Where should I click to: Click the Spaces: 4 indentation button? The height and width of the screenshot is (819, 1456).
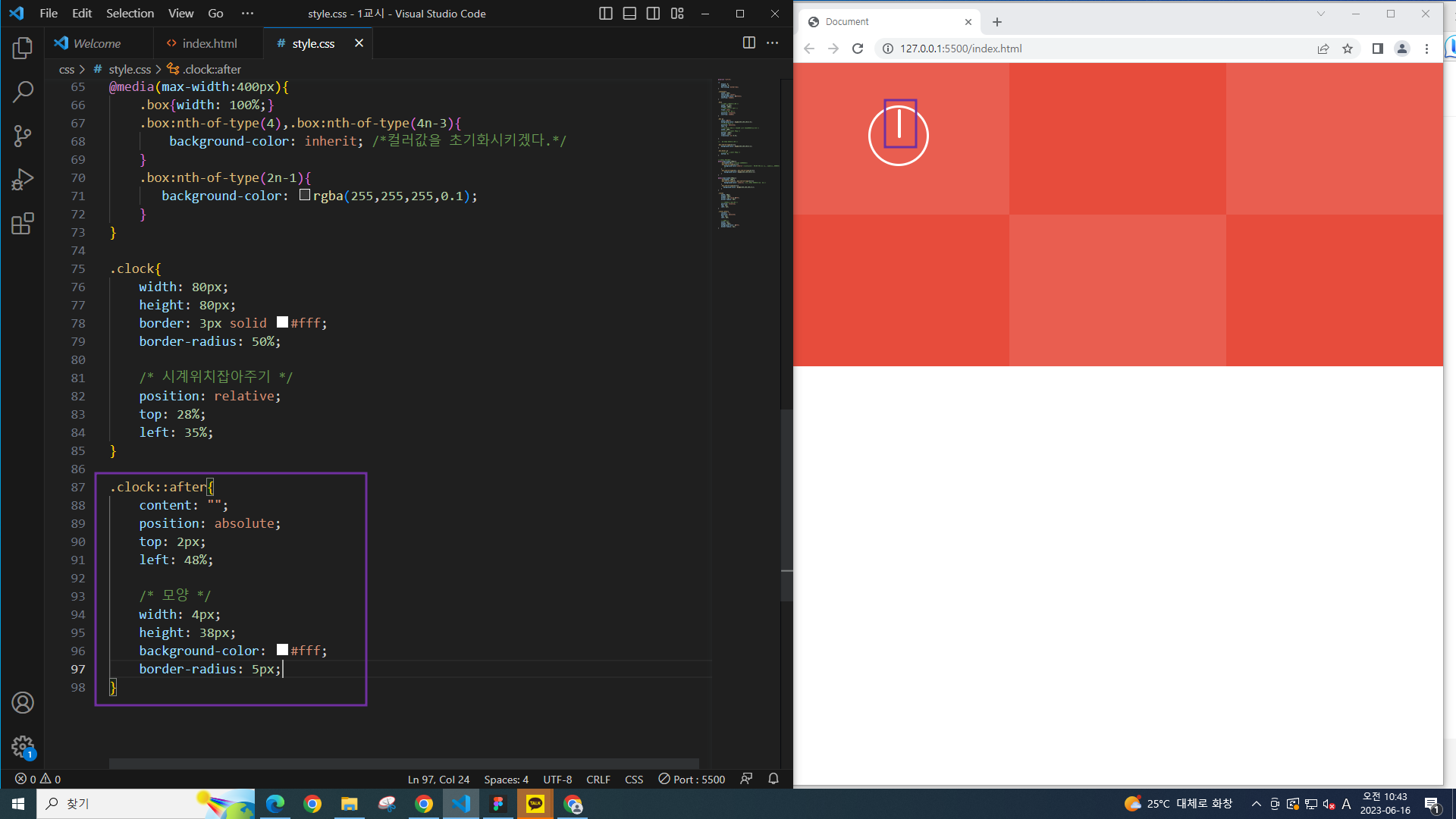[x=506, y=779]
